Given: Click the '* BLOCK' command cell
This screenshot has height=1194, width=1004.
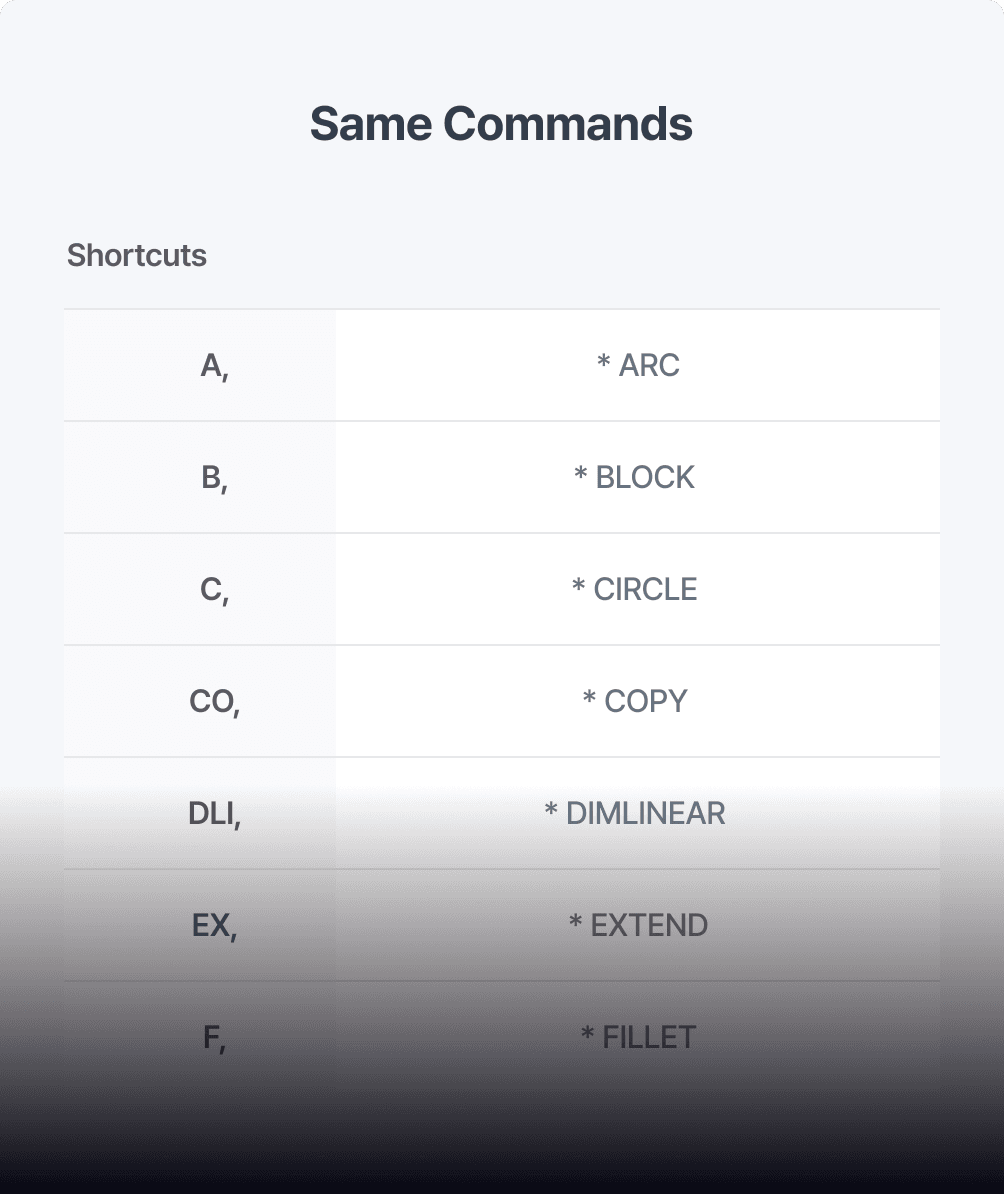Looking at the screenshot, I should (x=638, y=477).
